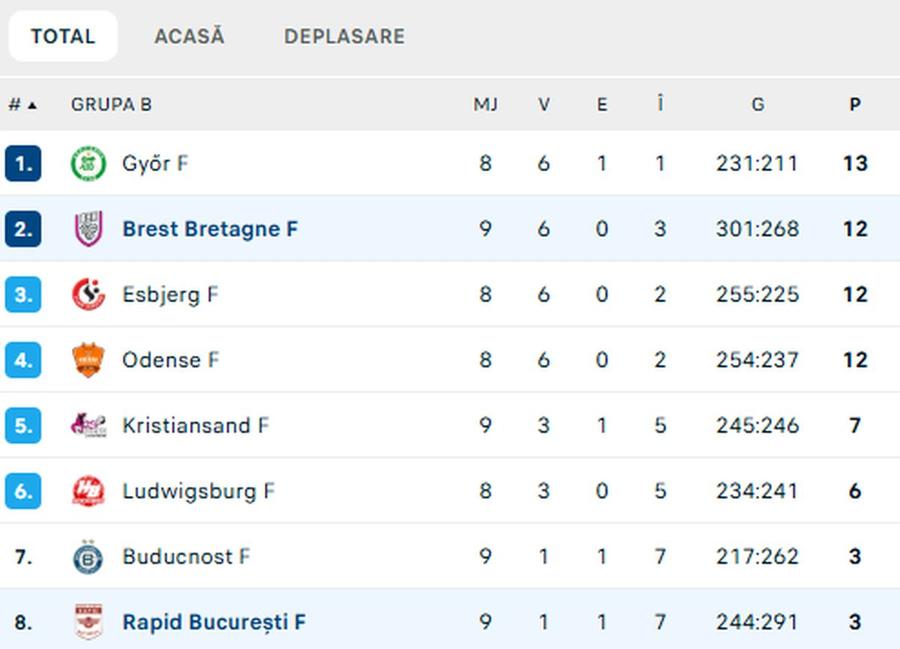Switch to the Acasă tab
The height and width of the screenshot is (649, 900).
pyautogui.click(x=189, y=36)
